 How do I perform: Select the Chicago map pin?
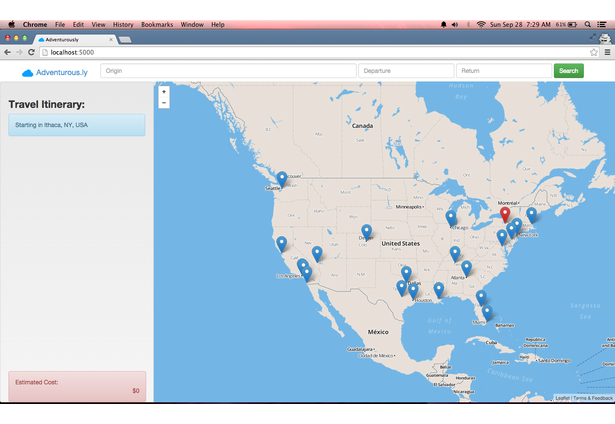[x=451, y=219]
